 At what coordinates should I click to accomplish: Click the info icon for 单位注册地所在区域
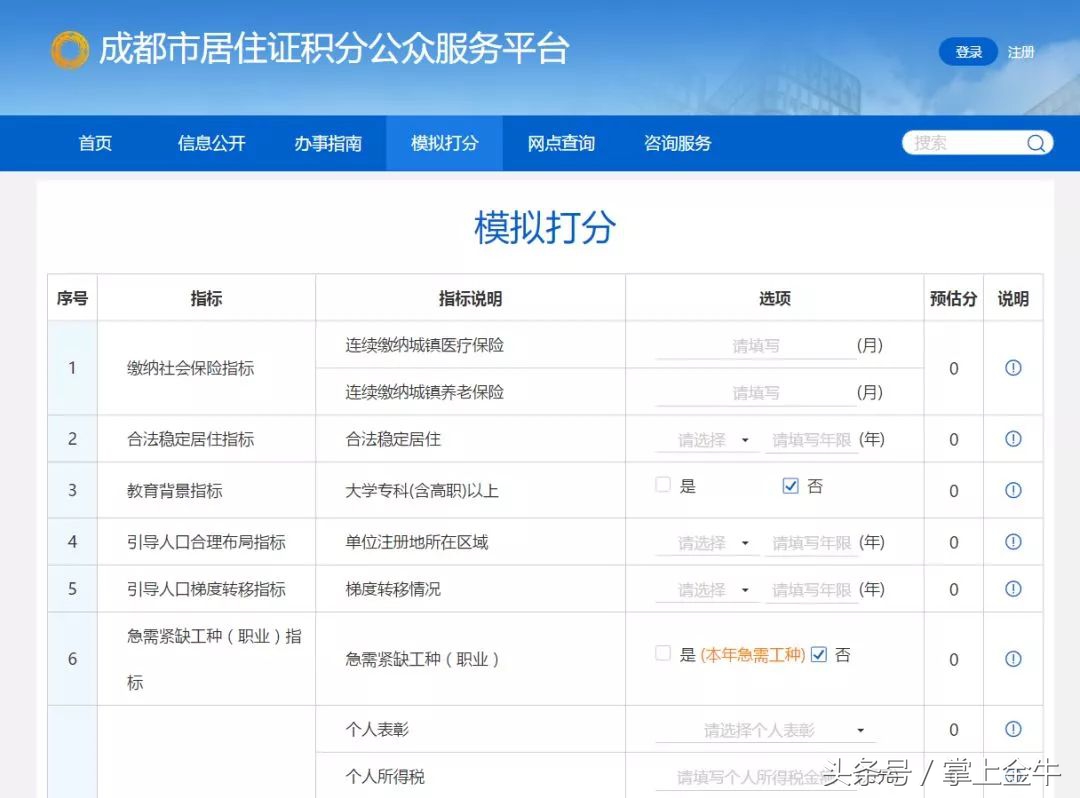(x=1013, y=543)
